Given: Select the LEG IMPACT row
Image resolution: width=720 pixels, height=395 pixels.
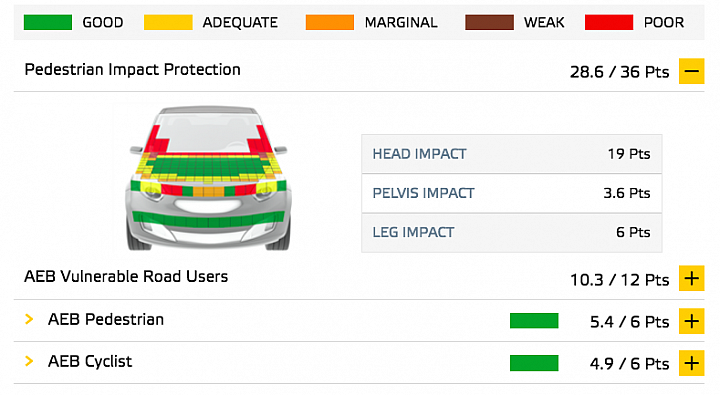Looking at the screenshot, I should 512,232.
